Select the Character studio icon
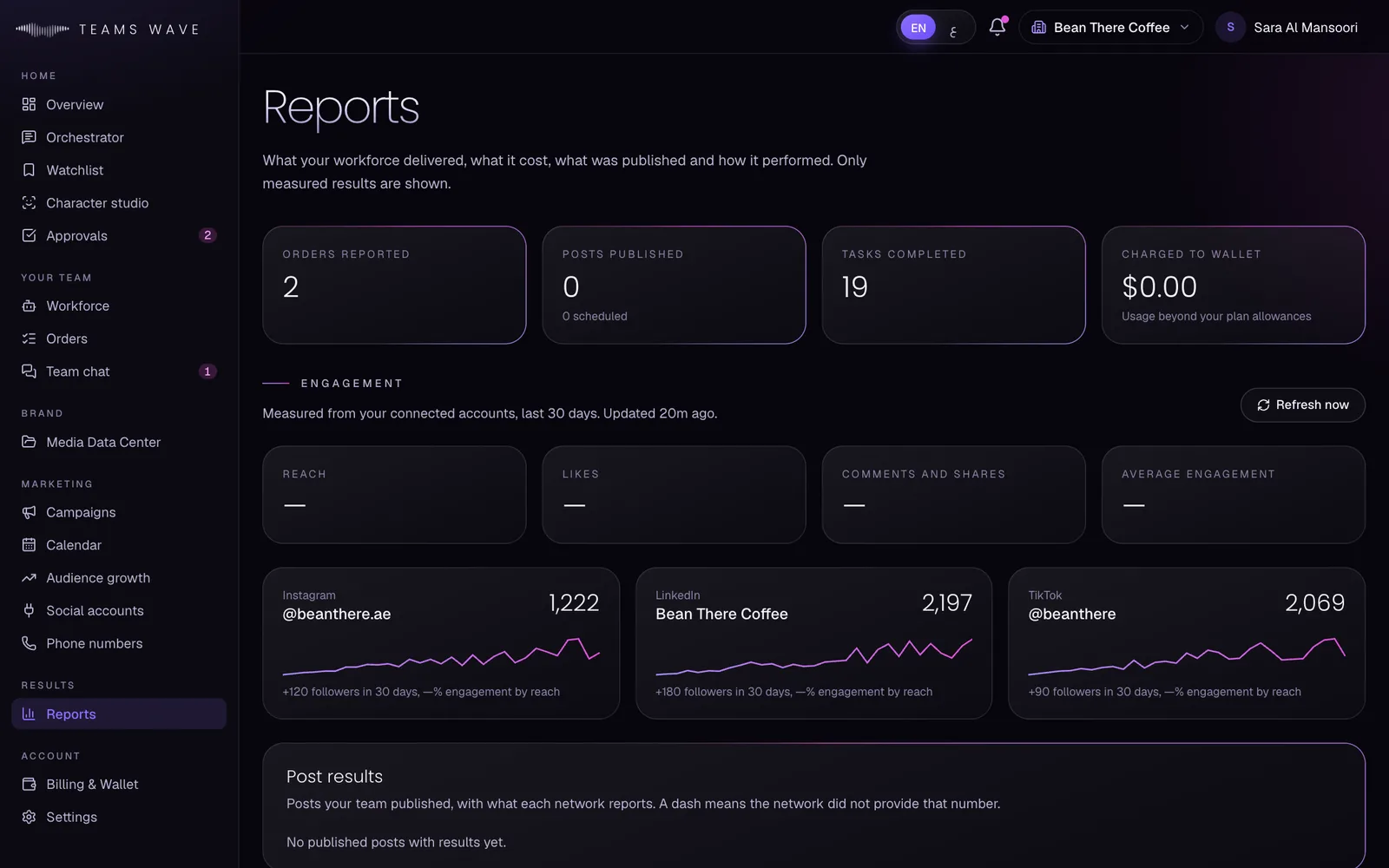The height and width of the screenshot is (868, 1389). click(x=29, y=203)
